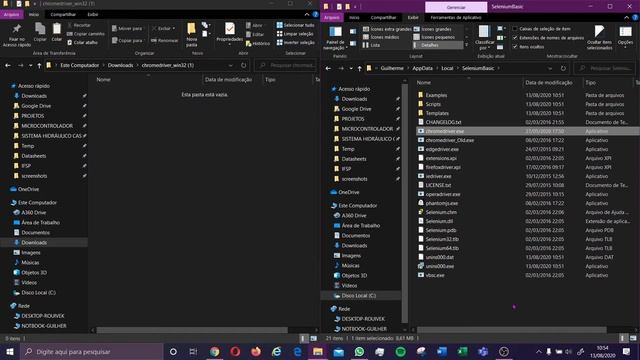Enable Caixas de seleção de item checkbox
Screen dimensions: 640x360
(x=515, y=29)
